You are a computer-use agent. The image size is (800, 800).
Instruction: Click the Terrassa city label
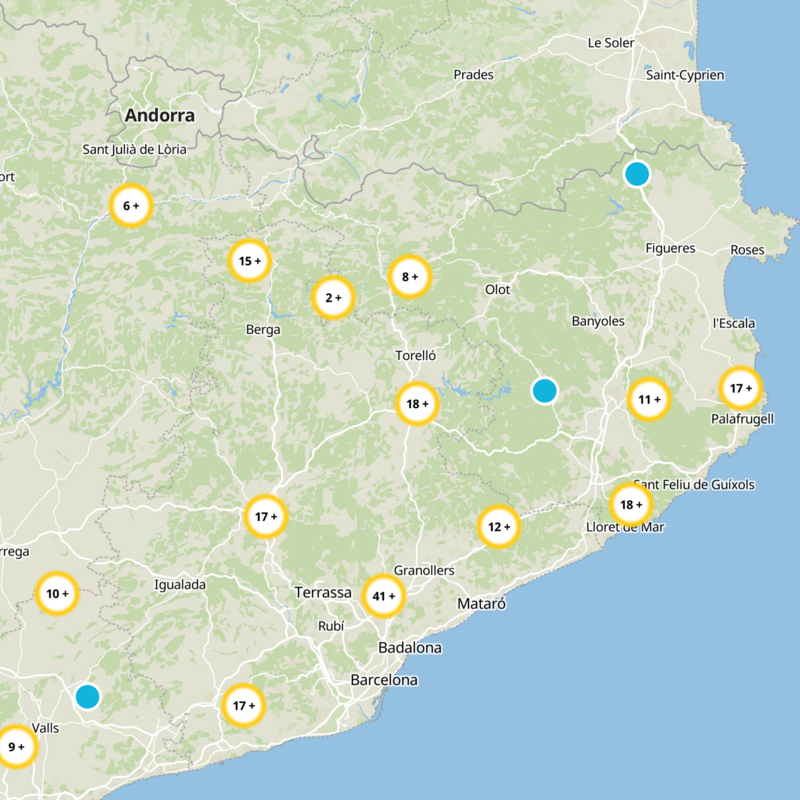click(x=323, y=592)
